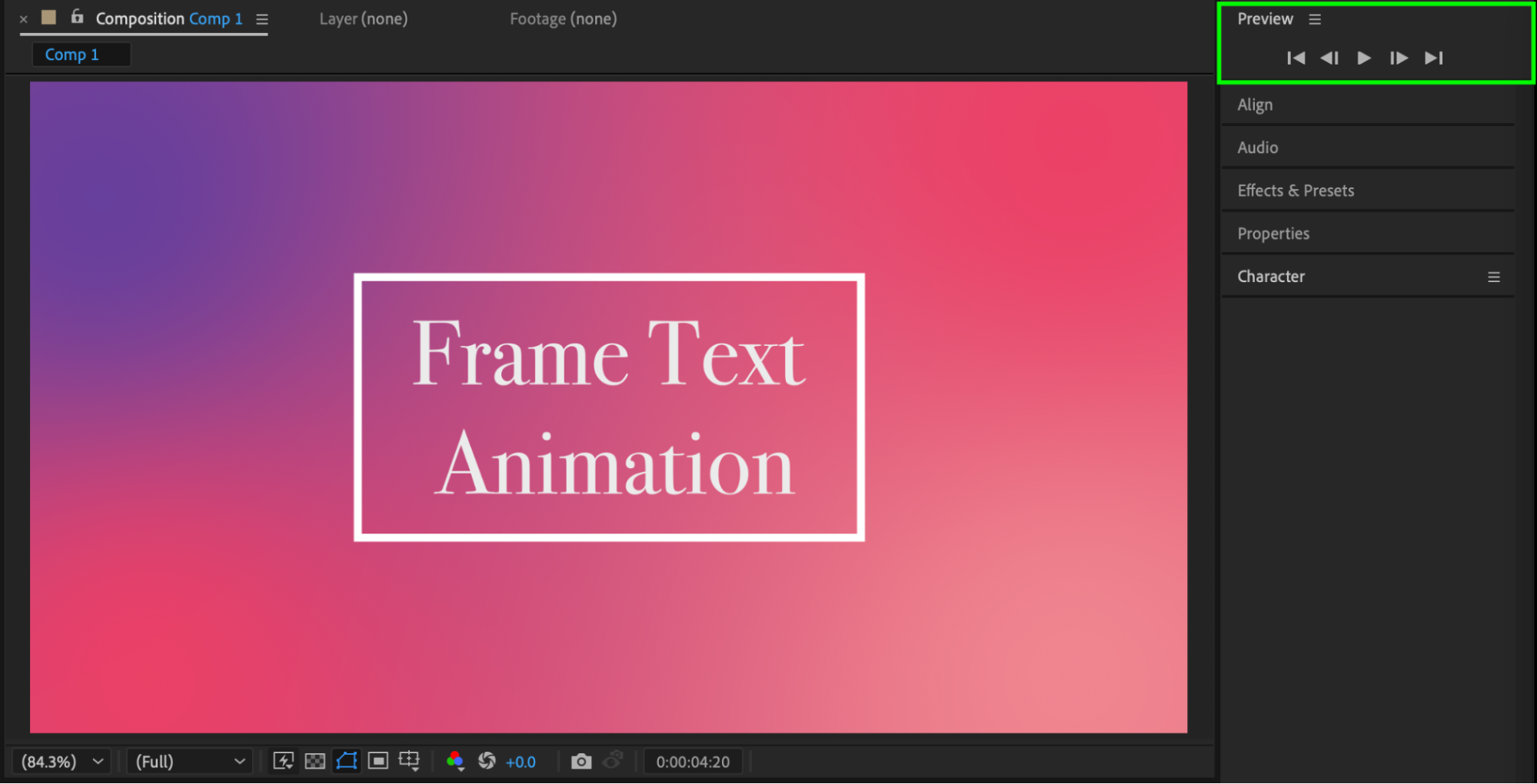The height and width of the screenshot is (784, 1537).
Task: Open grid and guide options
Action: pos(409,761)
